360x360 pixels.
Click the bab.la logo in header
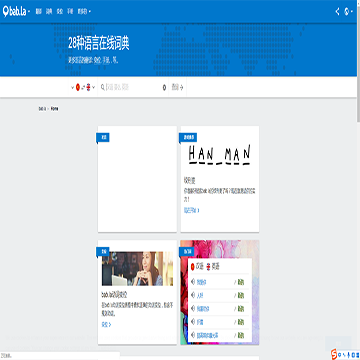[14, 12]
